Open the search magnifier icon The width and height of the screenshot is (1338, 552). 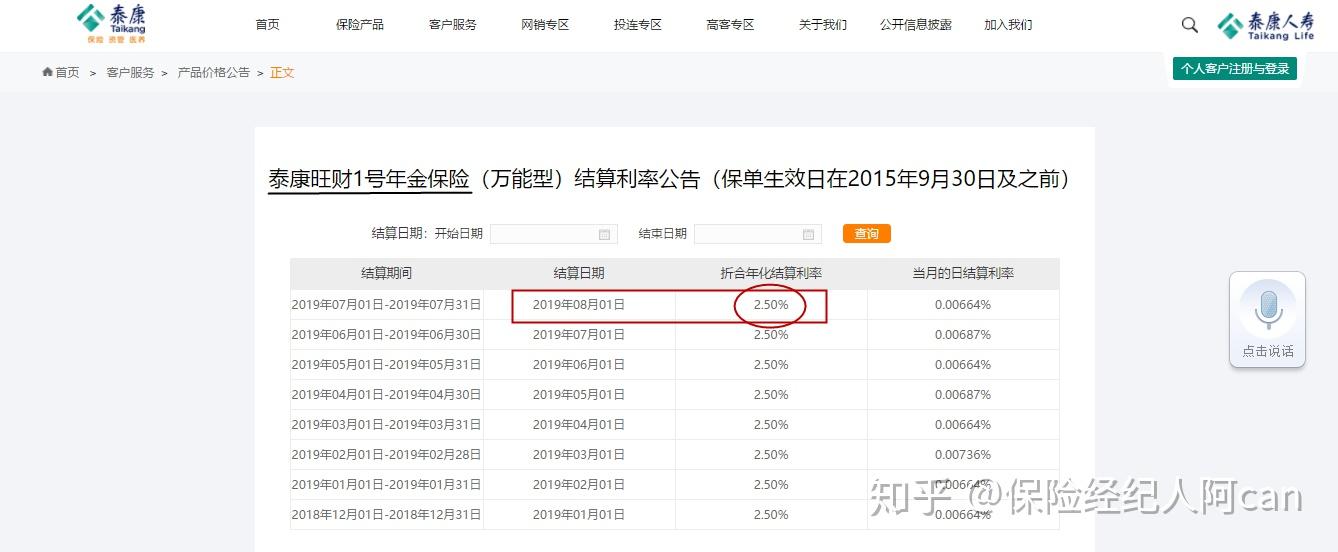(x=1189, y=25)
